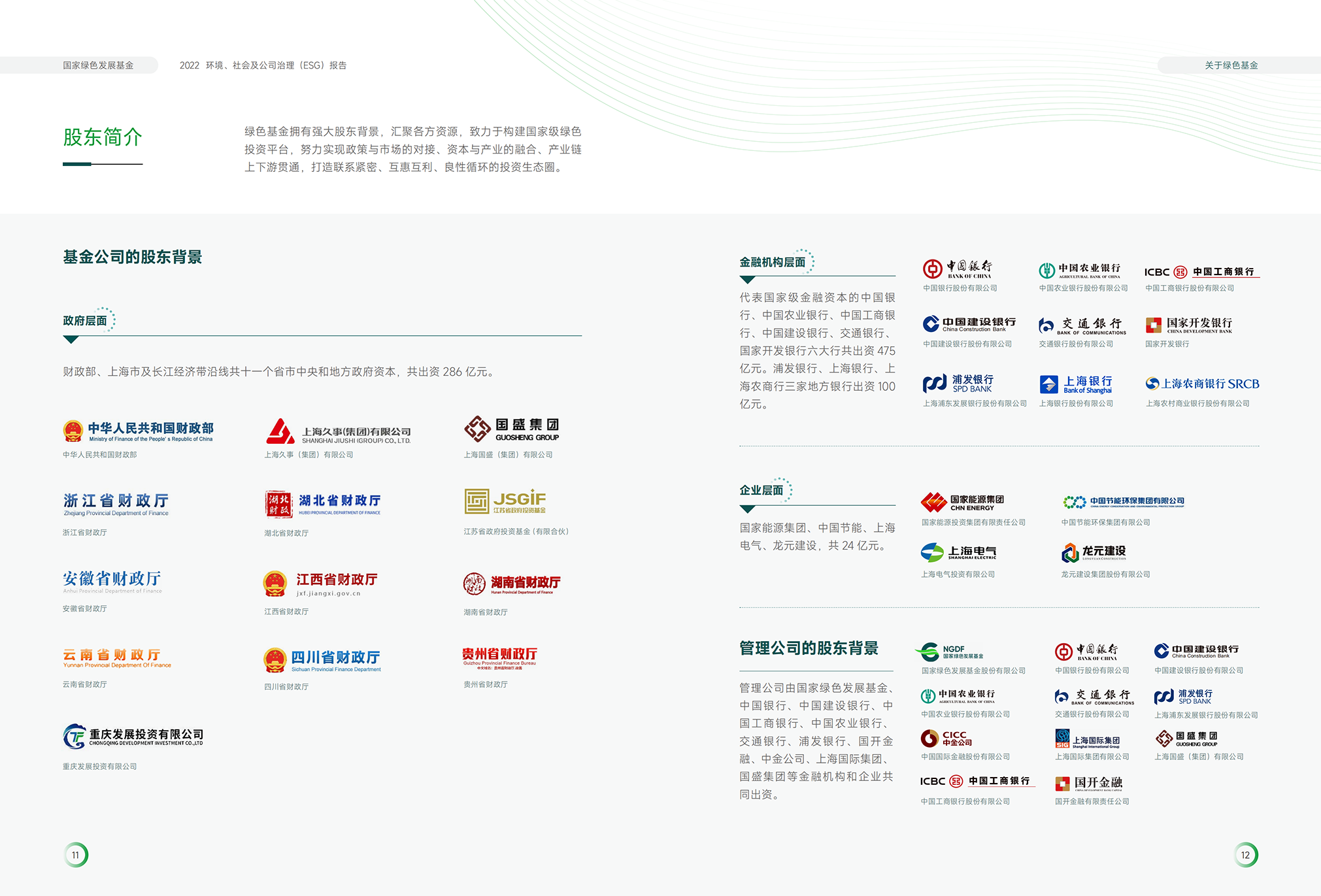Click the SPD Bank logo in financial section
Image resolution: width=1321 pixels, height=896 pixels.
958,383
